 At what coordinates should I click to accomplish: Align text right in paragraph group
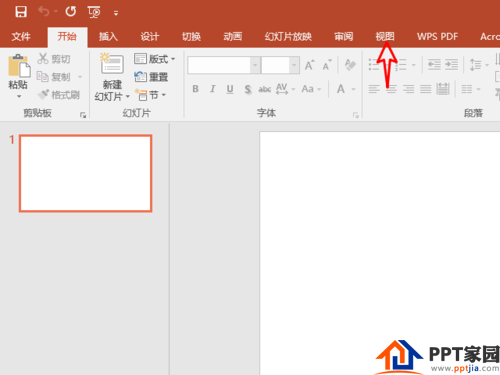coord(408,89)
